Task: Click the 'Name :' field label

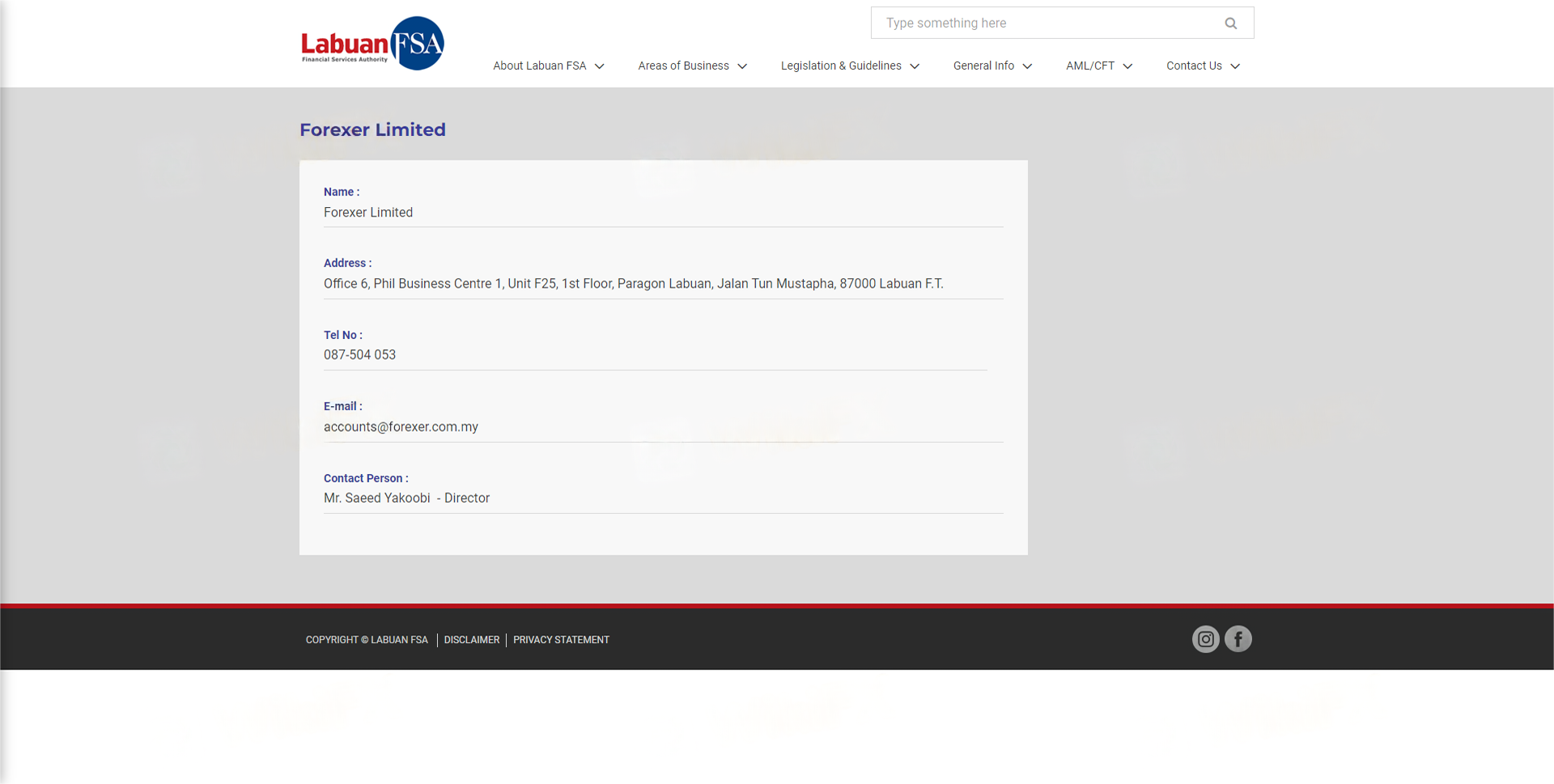Action: 342,192
